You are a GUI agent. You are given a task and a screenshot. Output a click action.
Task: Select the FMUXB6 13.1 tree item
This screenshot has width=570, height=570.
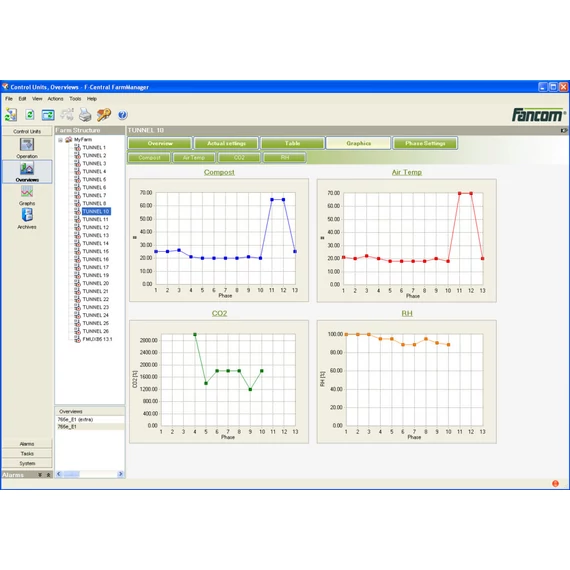97,340
